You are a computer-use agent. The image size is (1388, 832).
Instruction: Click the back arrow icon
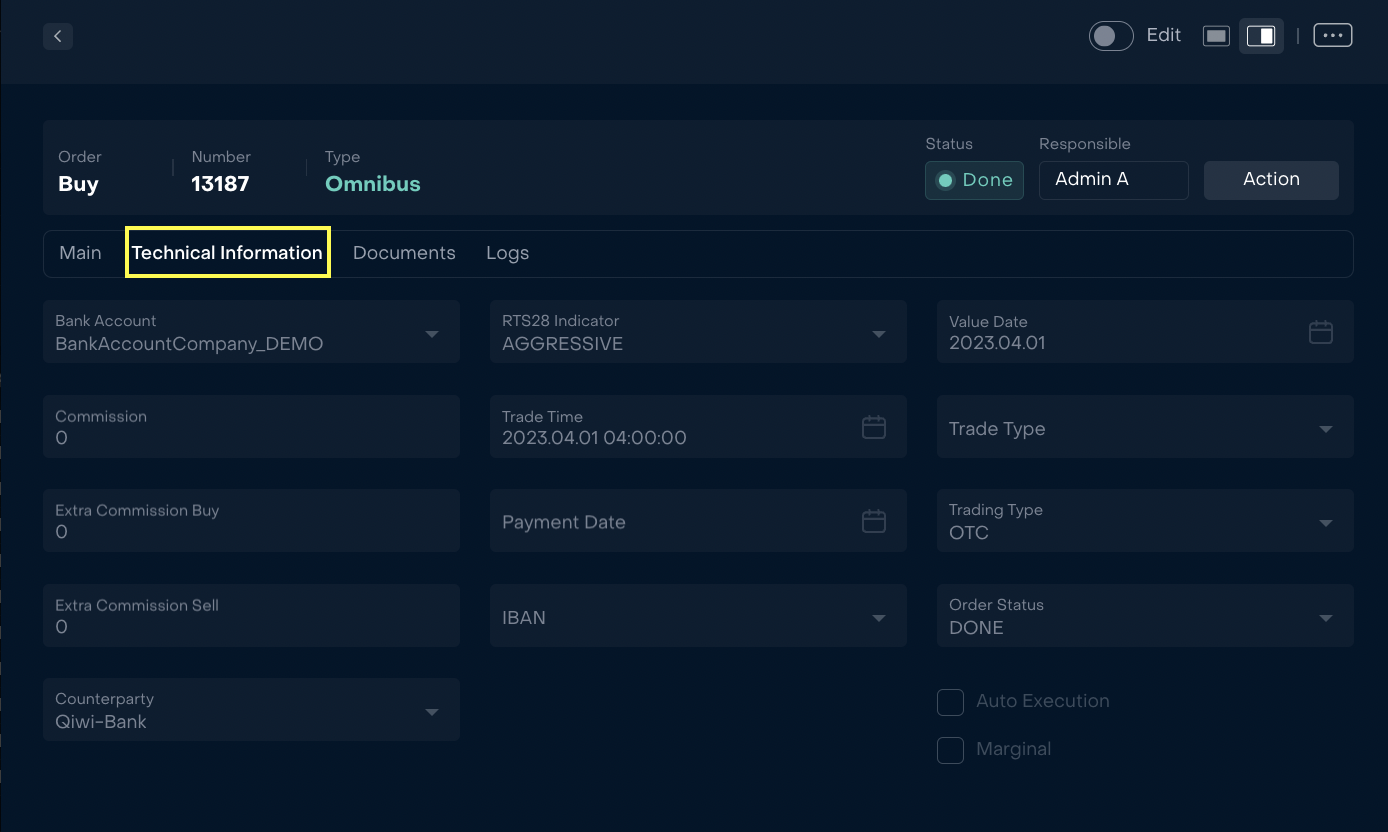58,36
